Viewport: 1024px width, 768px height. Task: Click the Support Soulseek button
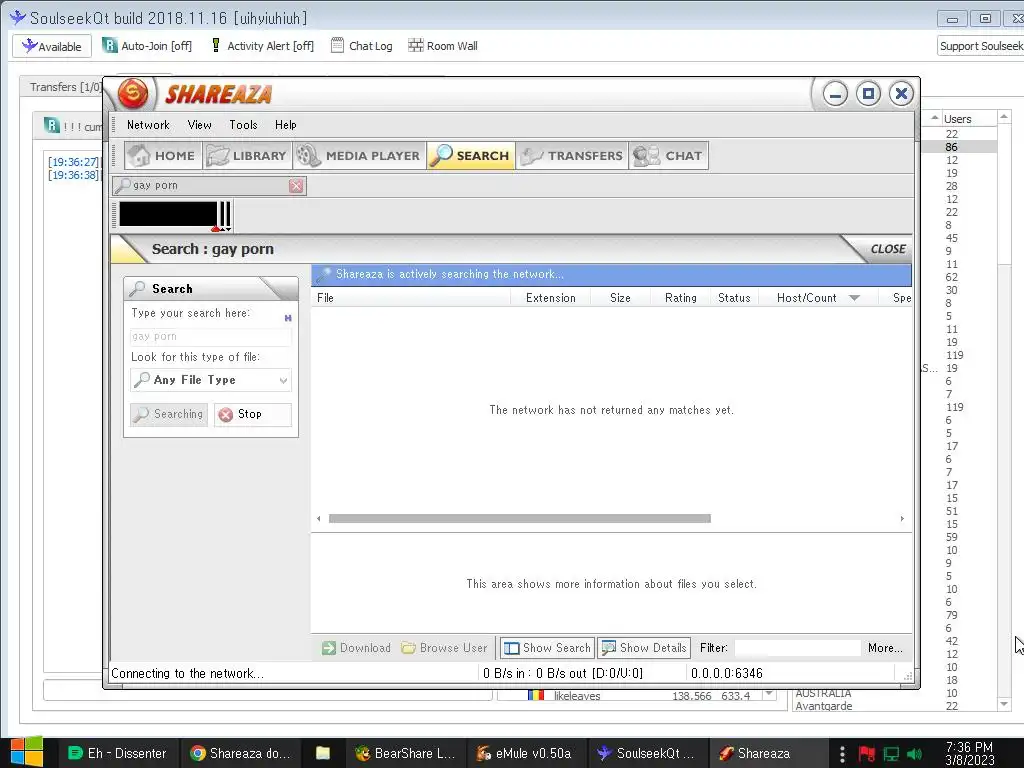[x=981, y=46]
